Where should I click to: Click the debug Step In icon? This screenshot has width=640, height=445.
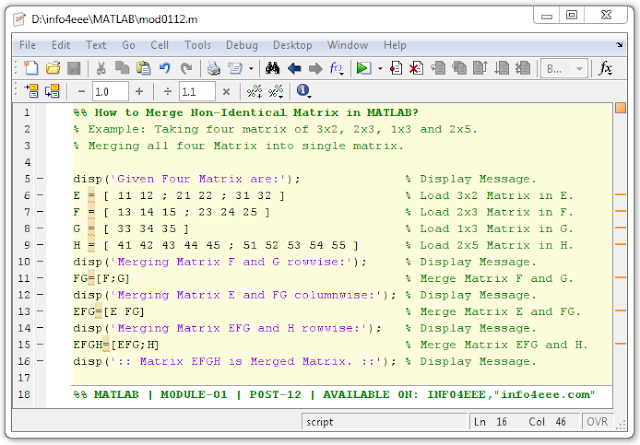(460, 68)
